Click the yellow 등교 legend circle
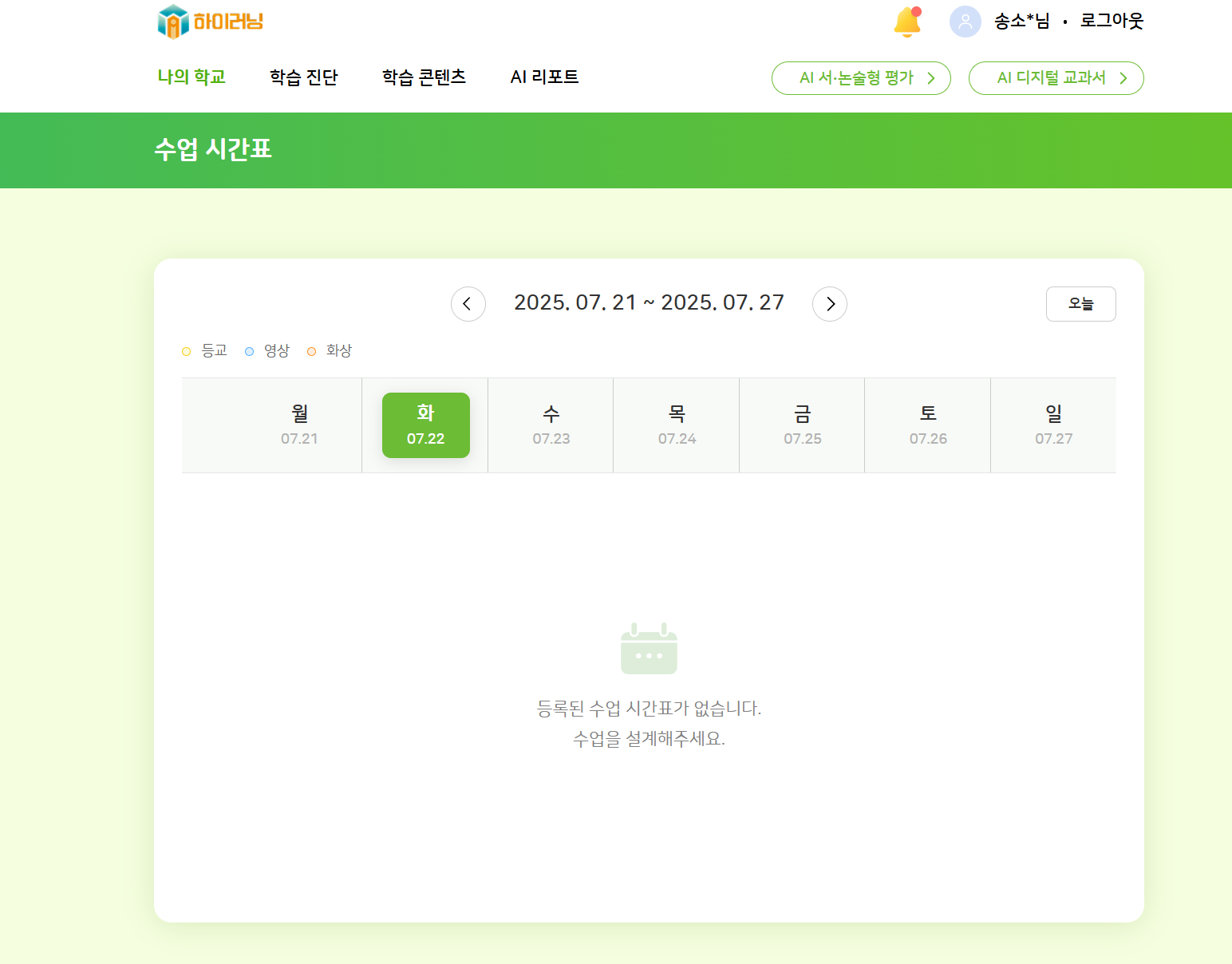 tap(187, 351)
